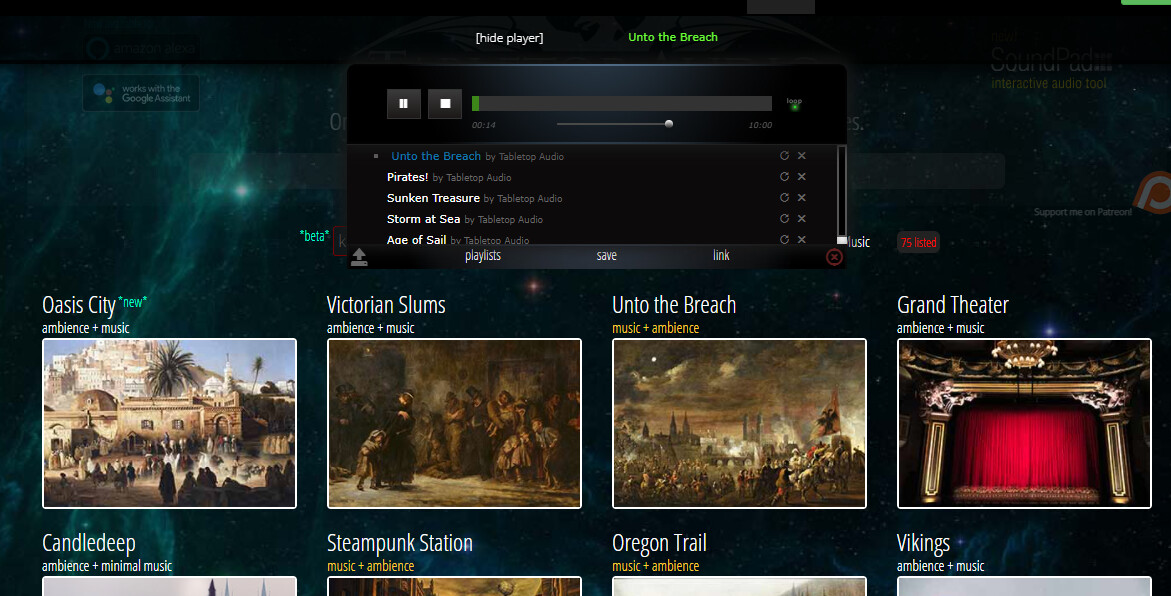Toggle the loop indicator in the player

tap(794, 105)
